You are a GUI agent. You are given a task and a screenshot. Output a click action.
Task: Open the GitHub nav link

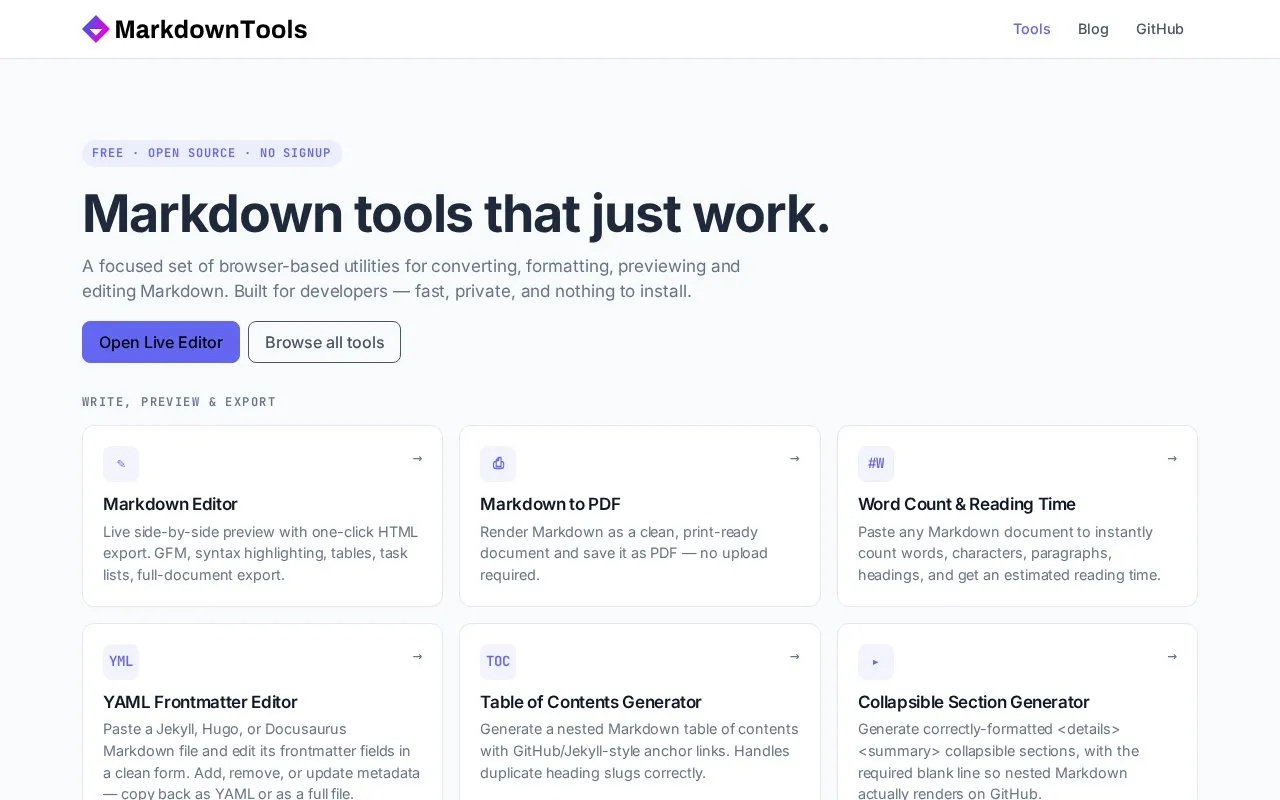click(x=1159, y=29)
